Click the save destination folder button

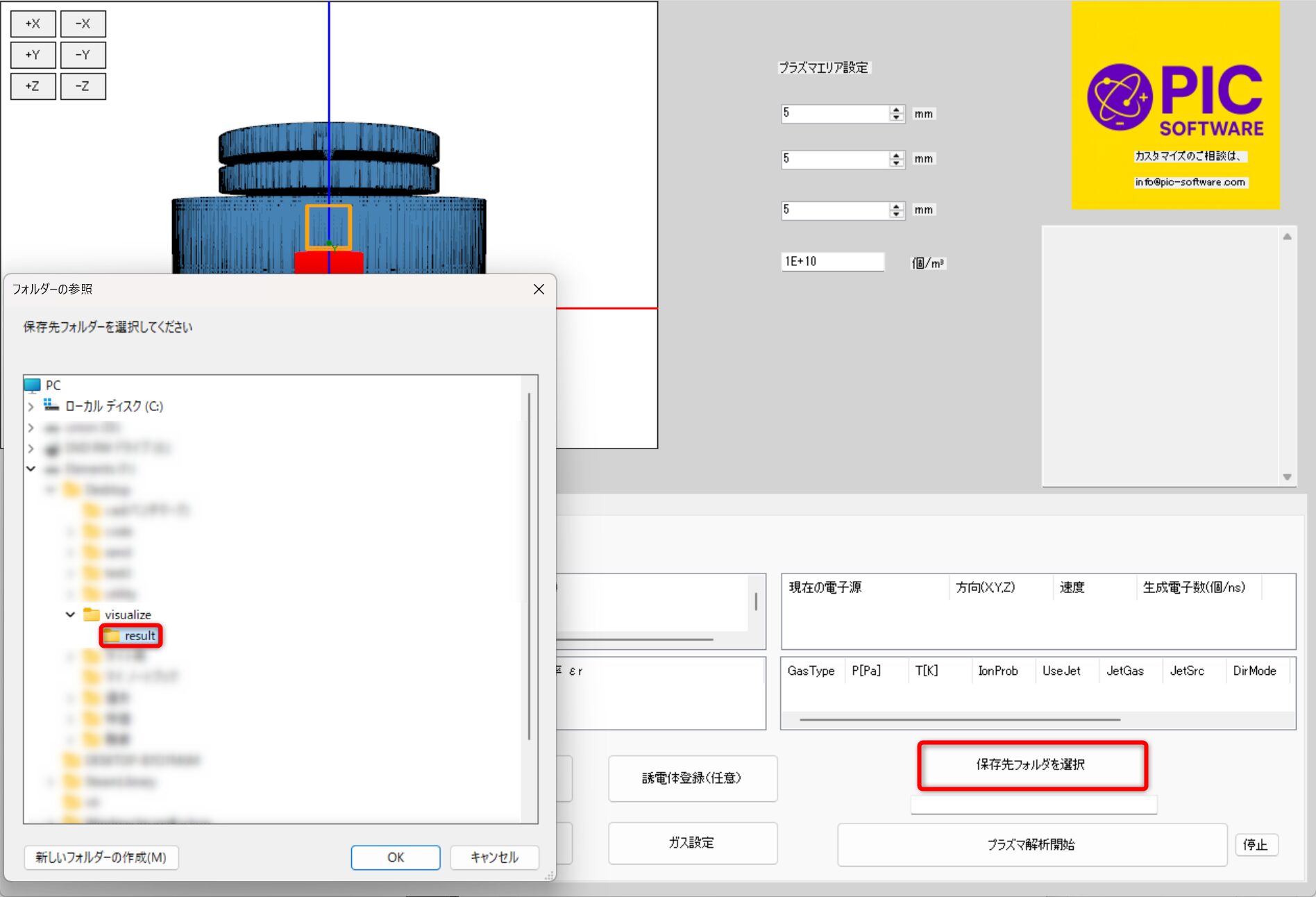pos(1031,765)
